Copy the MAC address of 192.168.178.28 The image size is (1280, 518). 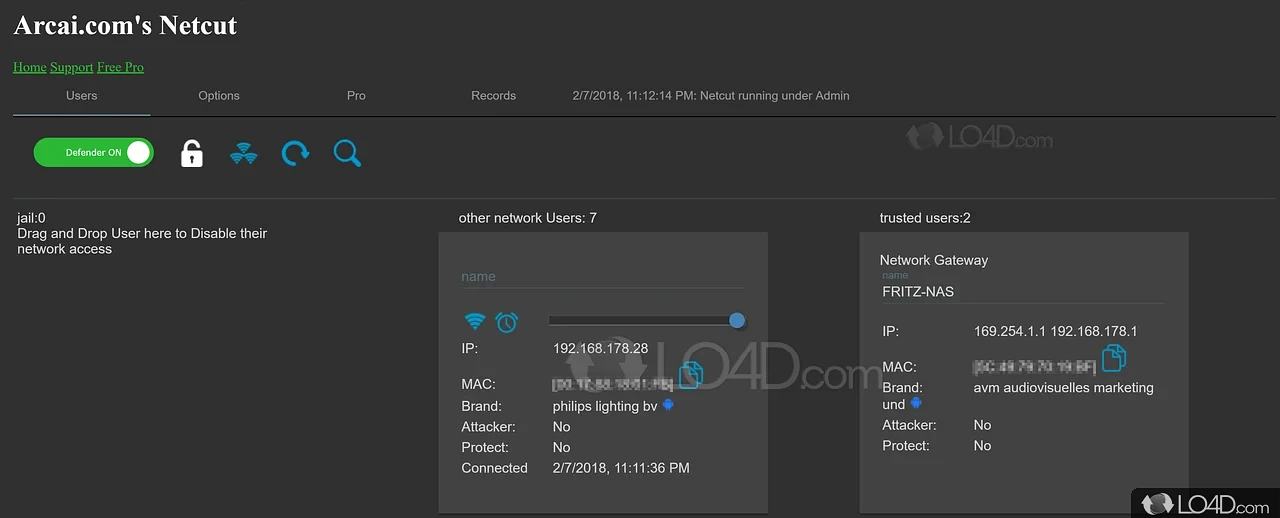690,375
